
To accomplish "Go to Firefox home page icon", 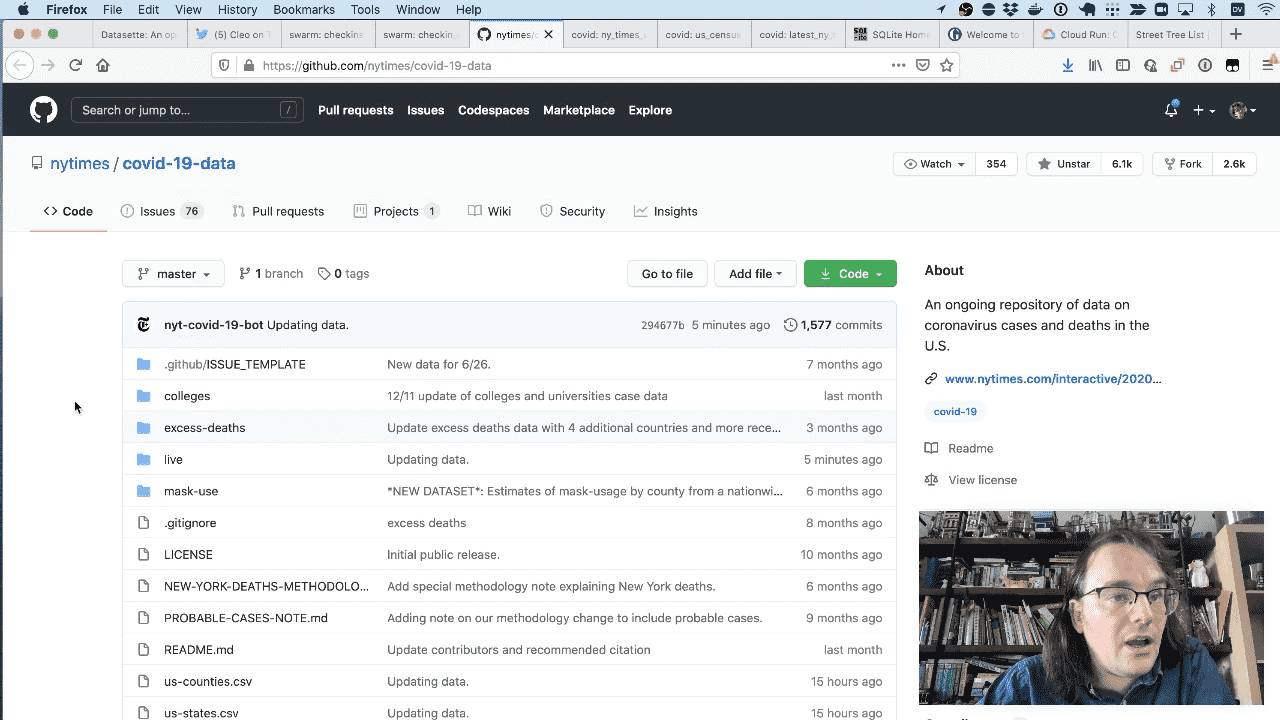I will click(103, 65).
